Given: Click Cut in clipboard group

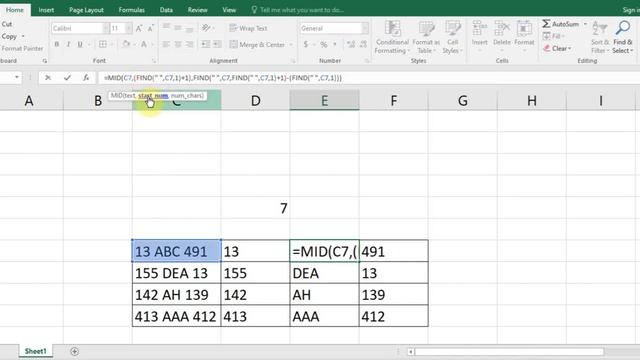Looking at the screenshot, I should coord(7,24).
